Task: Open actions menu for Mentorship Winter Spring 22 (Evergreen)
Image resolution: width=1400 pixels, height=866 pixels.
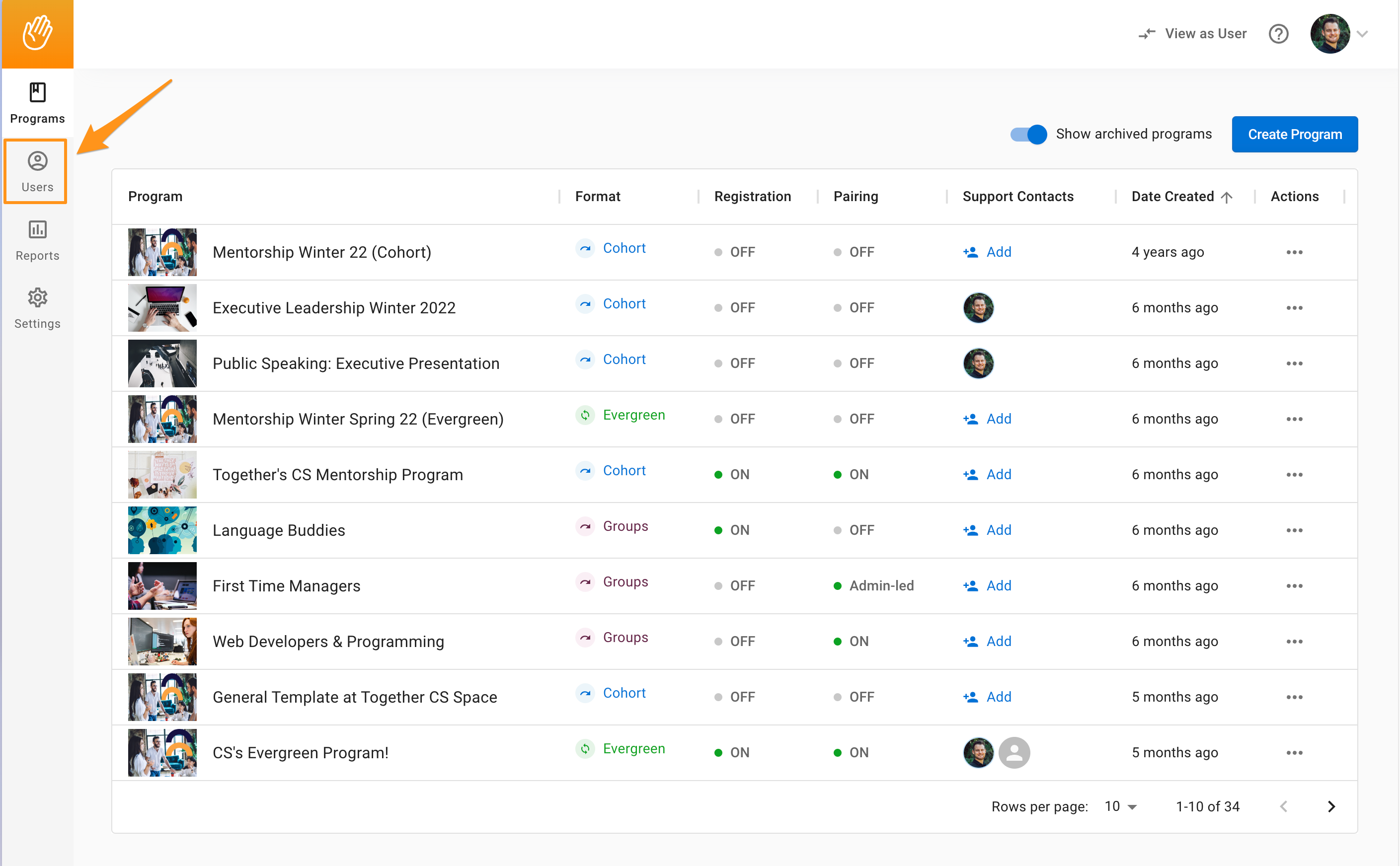Action: click(x=1294, y=419)
